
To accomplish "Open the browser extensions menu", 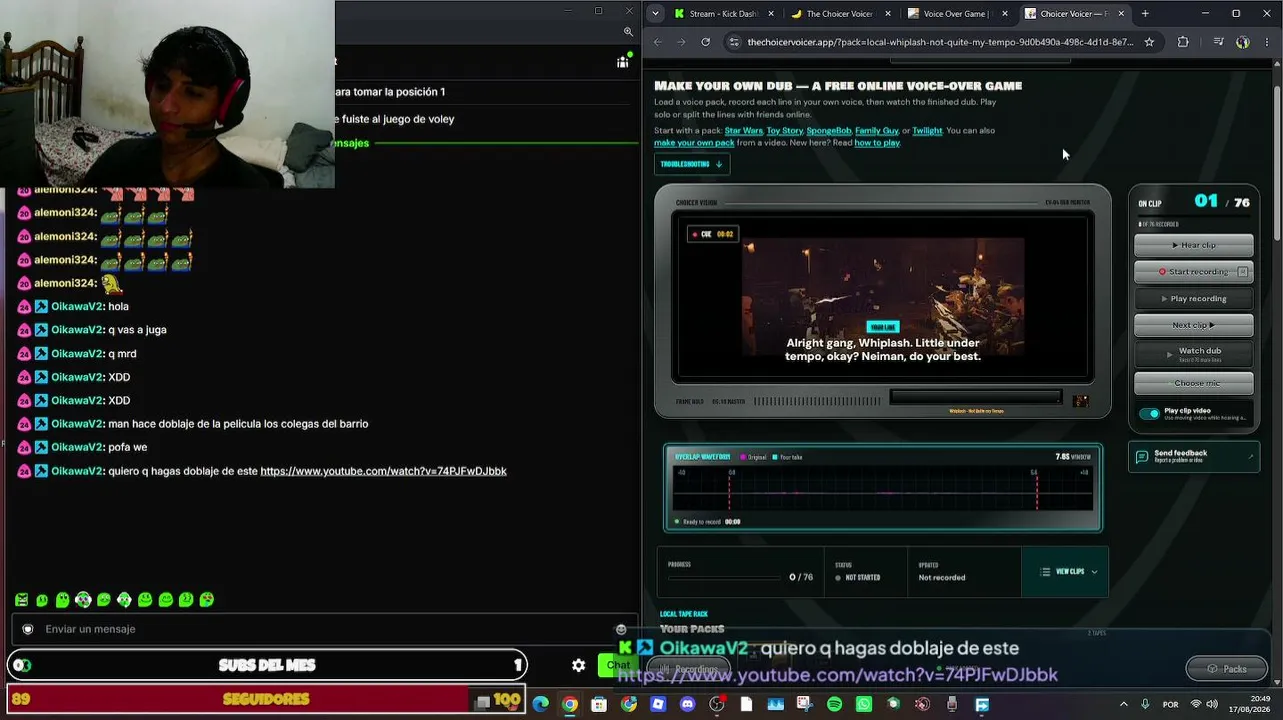I will coord(1183,42).
